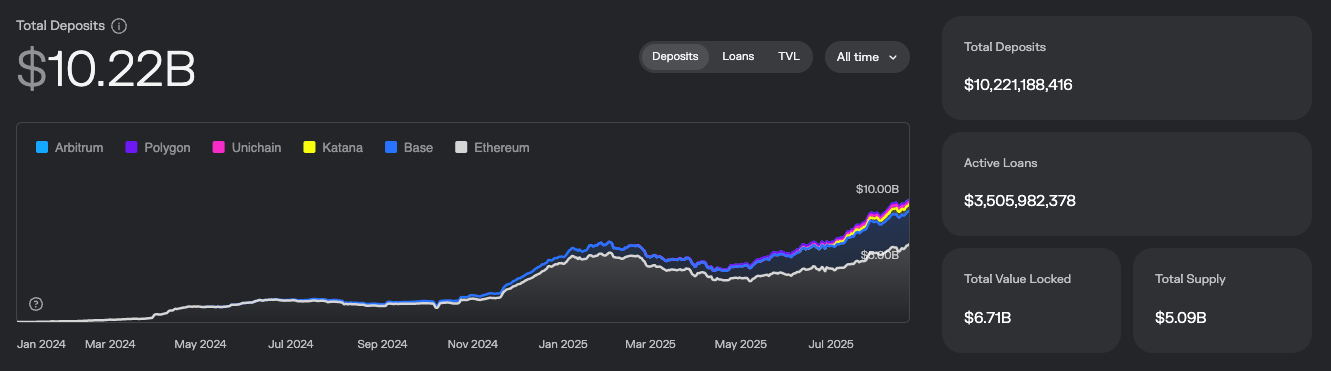The image size is (1331, 371).
Task: Toggle the Ethereum legend swatch
Action: pos(460,148)
